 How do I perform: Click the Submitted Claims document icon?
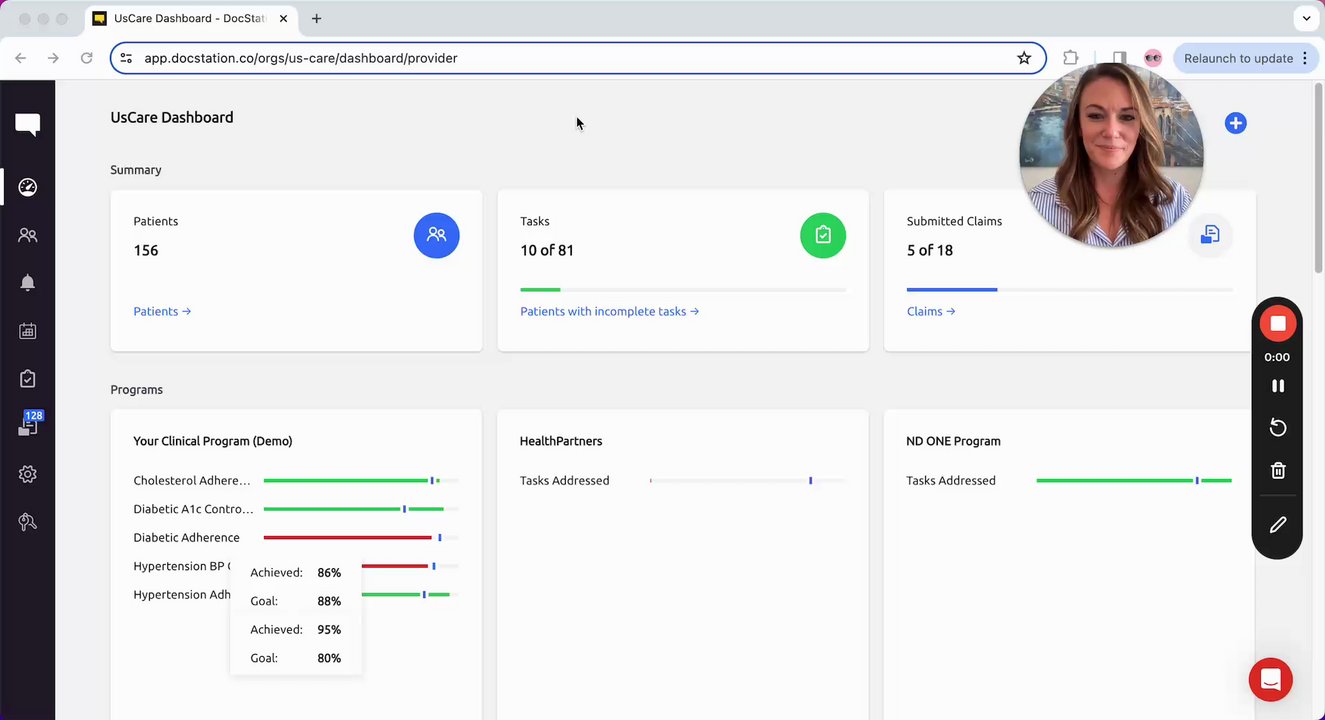pos(1210,235)
